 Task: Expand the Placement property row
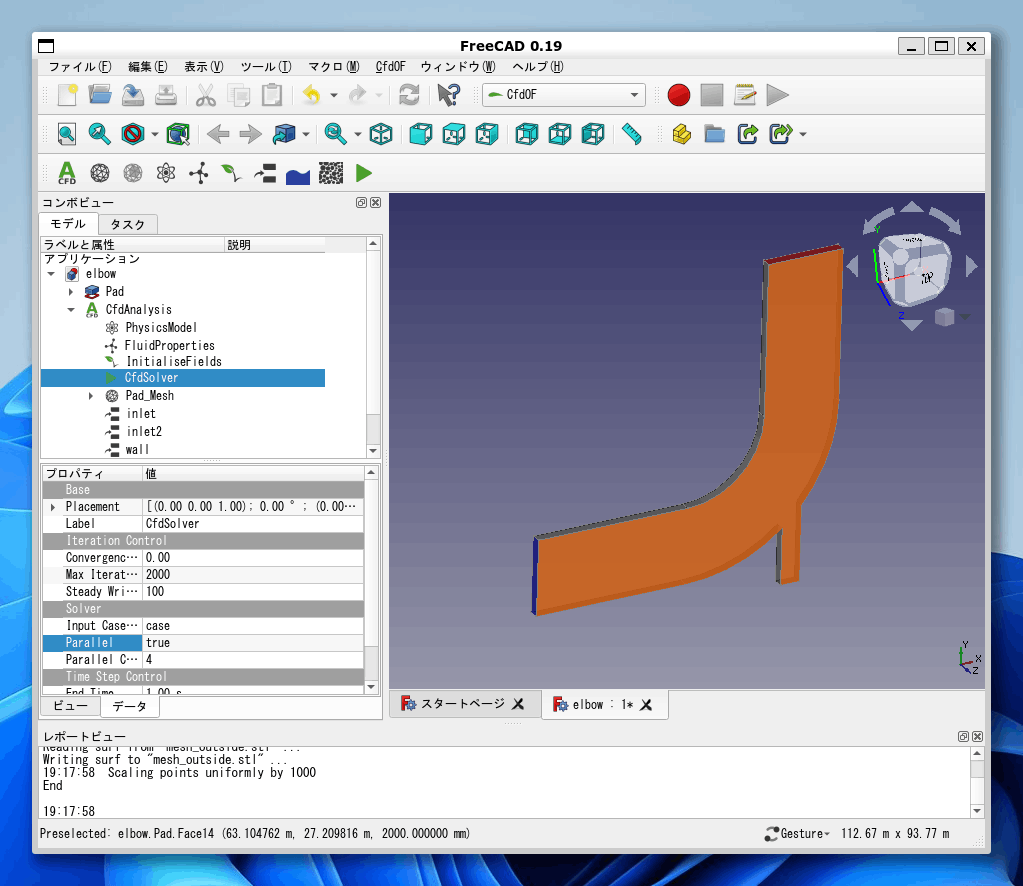(x=53, y=507)
